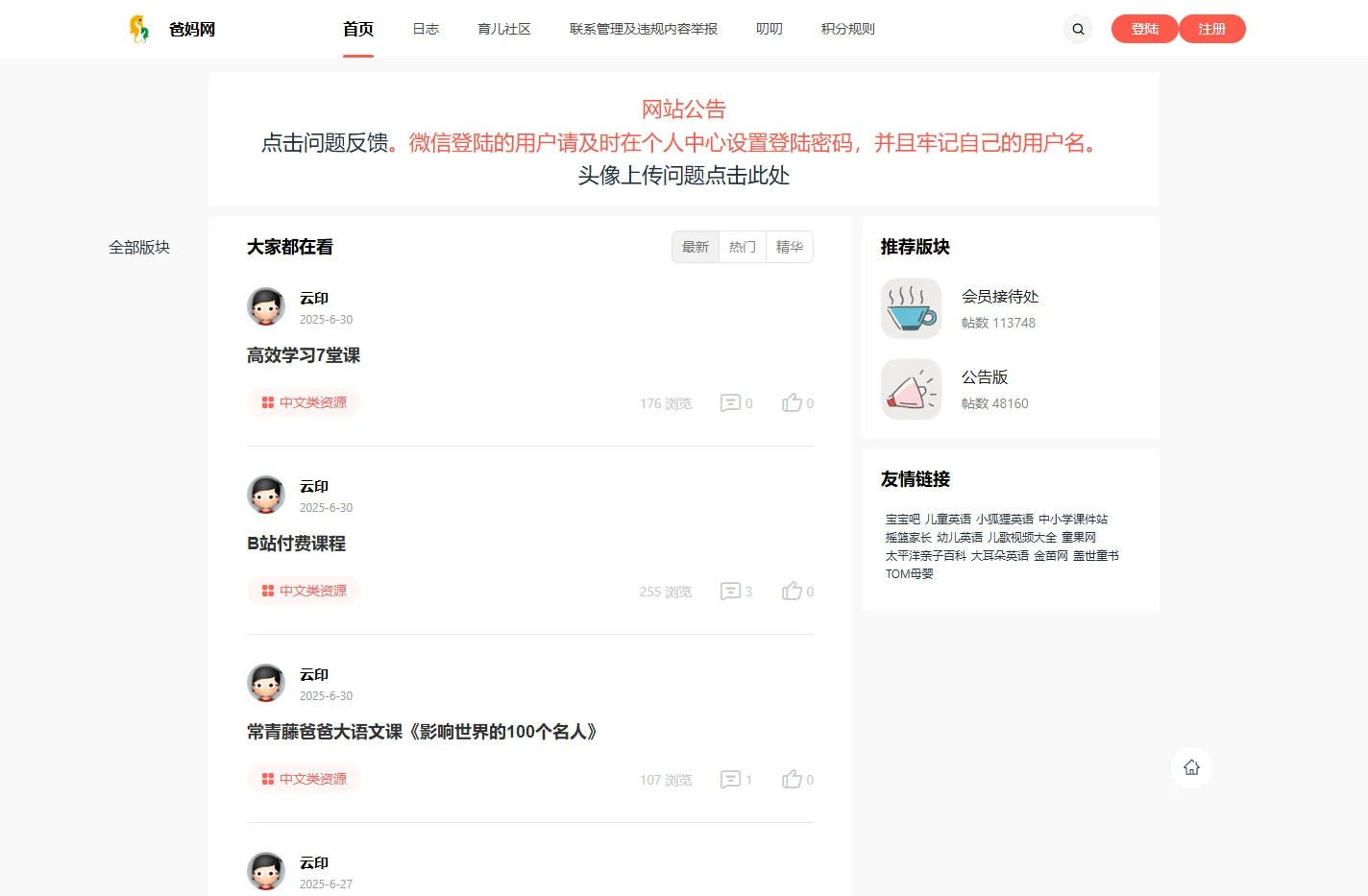Screen dimensions: 1368x896
Task: Open 联系管理及违规内容举报 menu item
Action: click(x=644, y=29)
